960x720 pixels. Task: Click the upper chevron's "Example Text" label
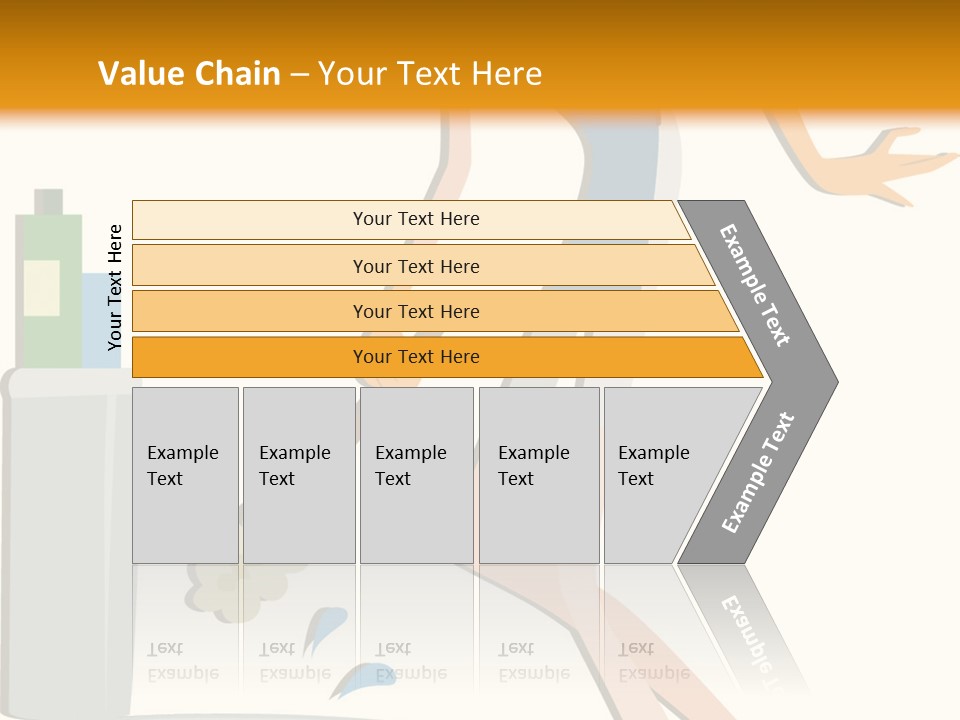tap(755, 285)
